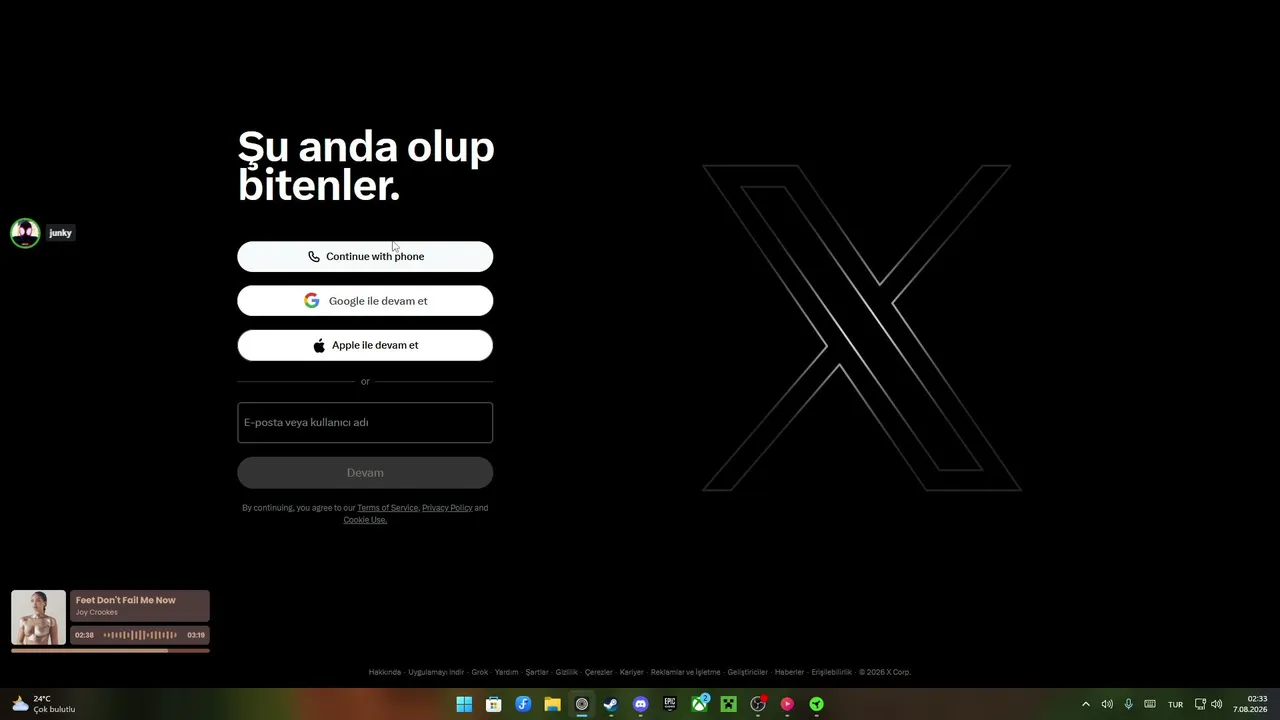This screenshot has width=1280, height=720.
Task: Go to the Geliştiriciler footer link
Action: pyautogui.click(x=748, y=672)
